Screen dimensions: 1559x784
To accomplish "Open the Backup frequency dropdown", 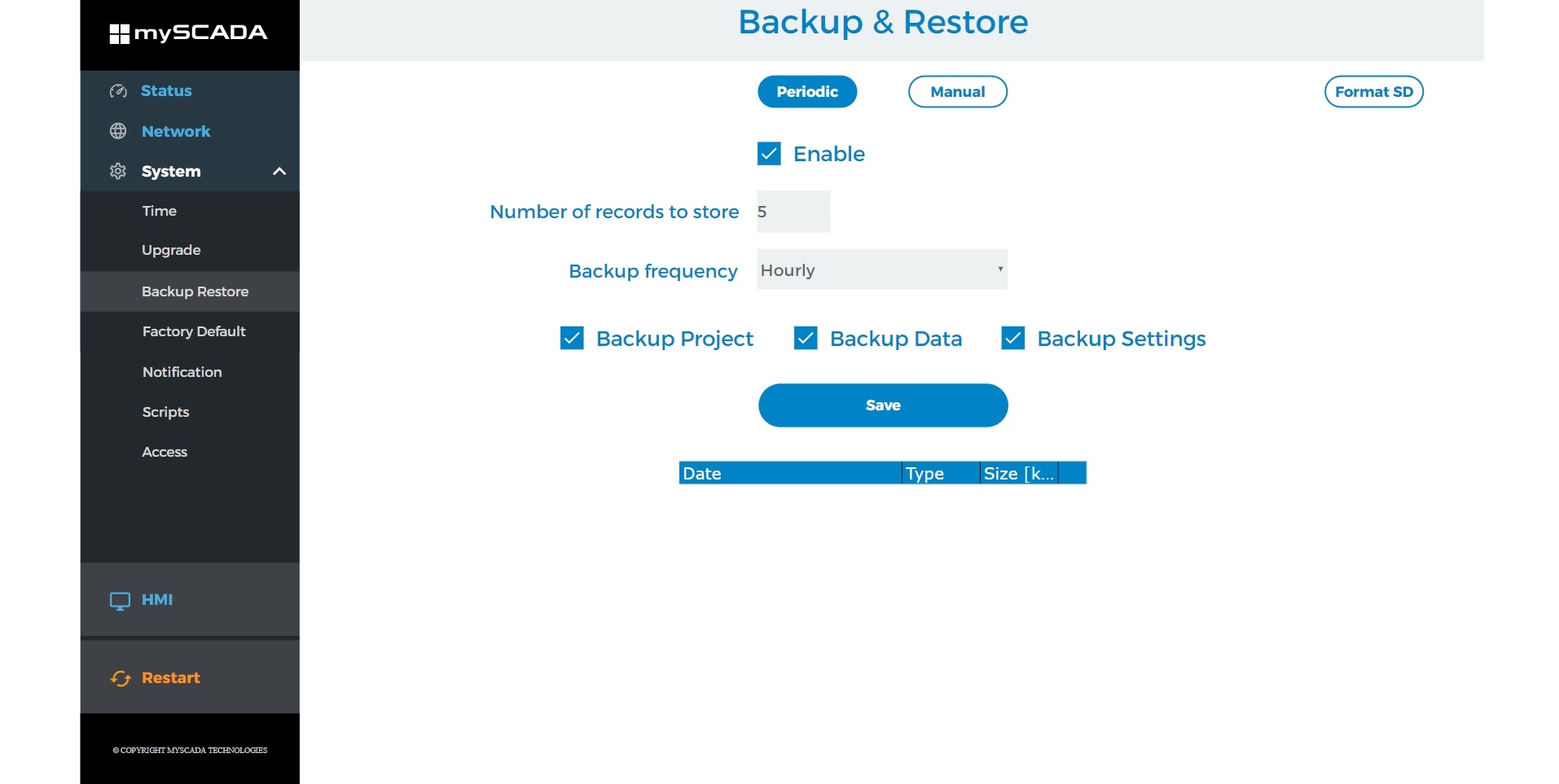I will pyautogui.click(x=882, y=269).
